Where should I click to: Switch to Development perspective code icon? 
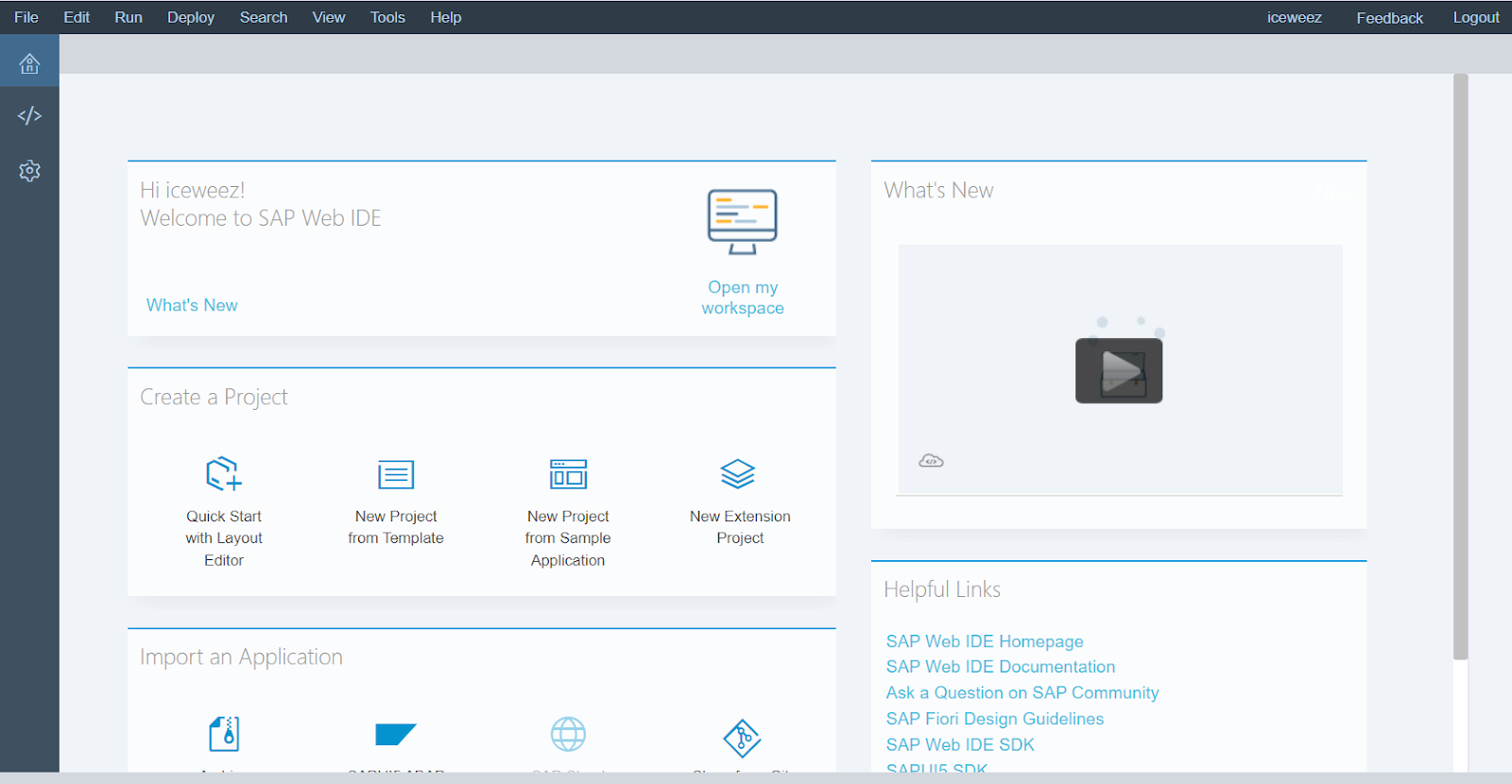(x=29, y=115)
